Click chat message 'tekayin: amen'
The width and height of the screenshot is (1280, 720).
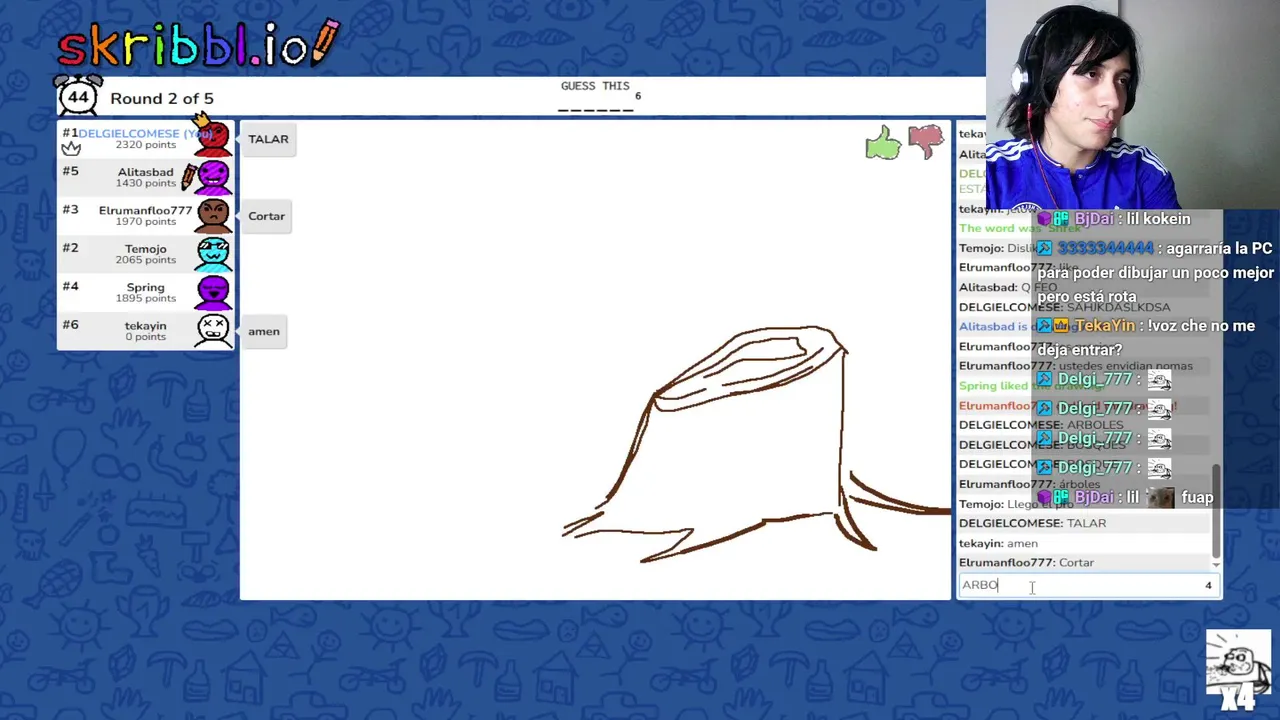point(999,543)
